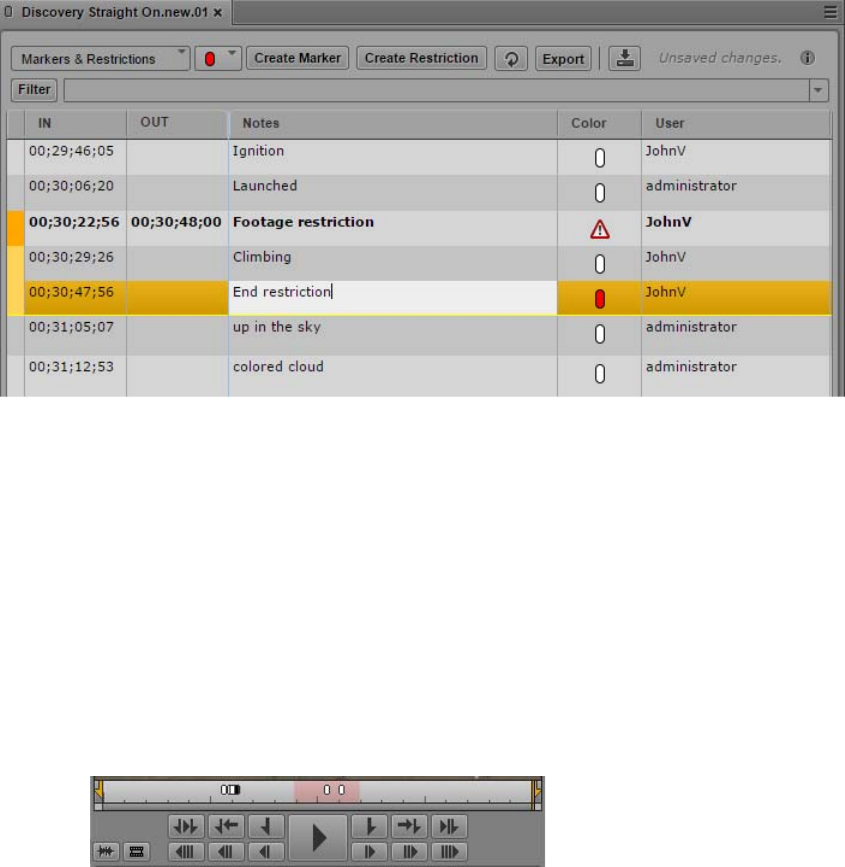Select Discovery Straight On.new.01 tab
The image size is (845, 867).
pos(114,12)
